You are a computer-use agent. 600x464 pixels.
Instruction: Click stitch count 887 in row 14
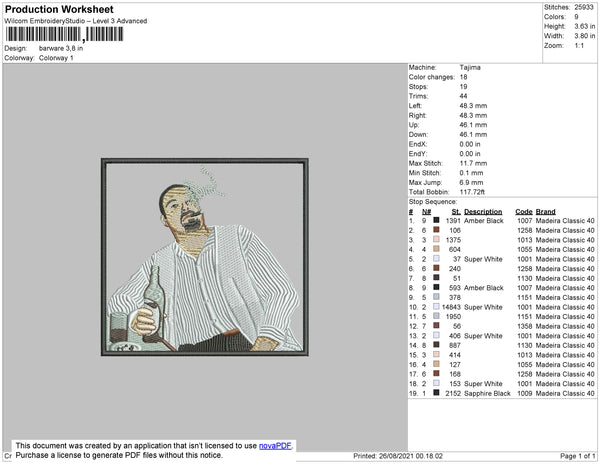point(455,345)
